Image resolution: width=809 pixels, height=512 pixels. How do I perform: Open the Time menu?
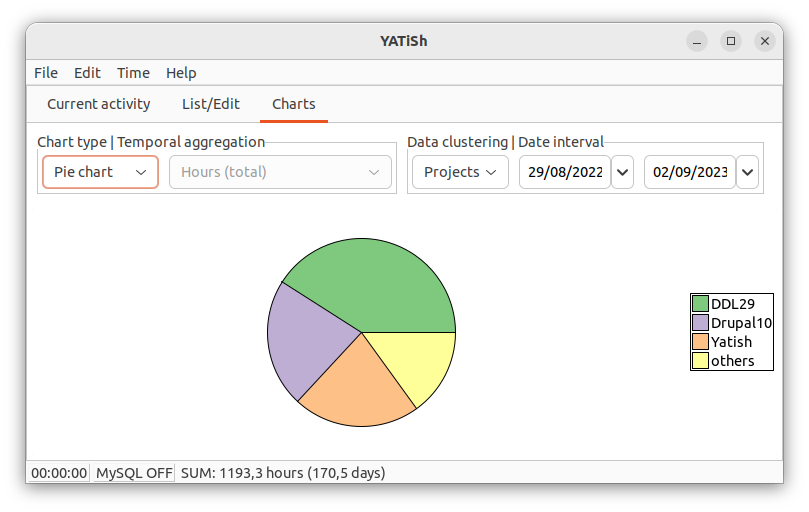(x=133, y=73)
